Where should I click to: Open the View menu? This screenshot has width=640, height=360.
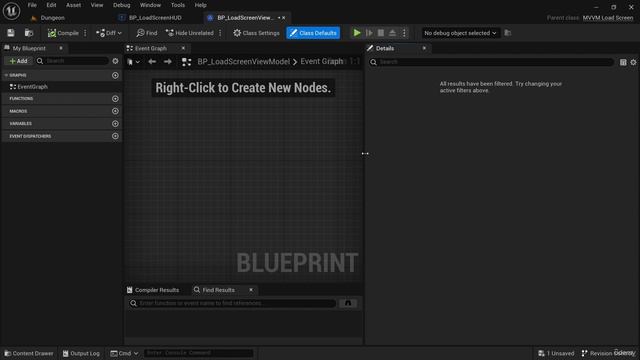[x=97, y=5]
